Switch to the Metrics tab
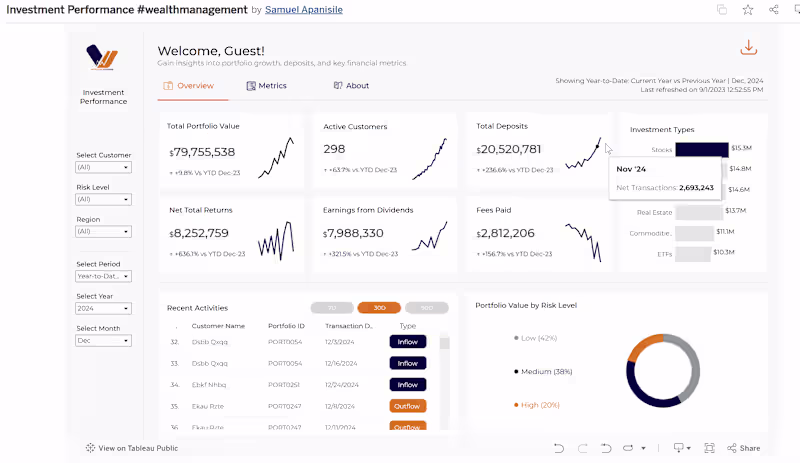The width and height of the screenshot is (800, 463). 266,86
